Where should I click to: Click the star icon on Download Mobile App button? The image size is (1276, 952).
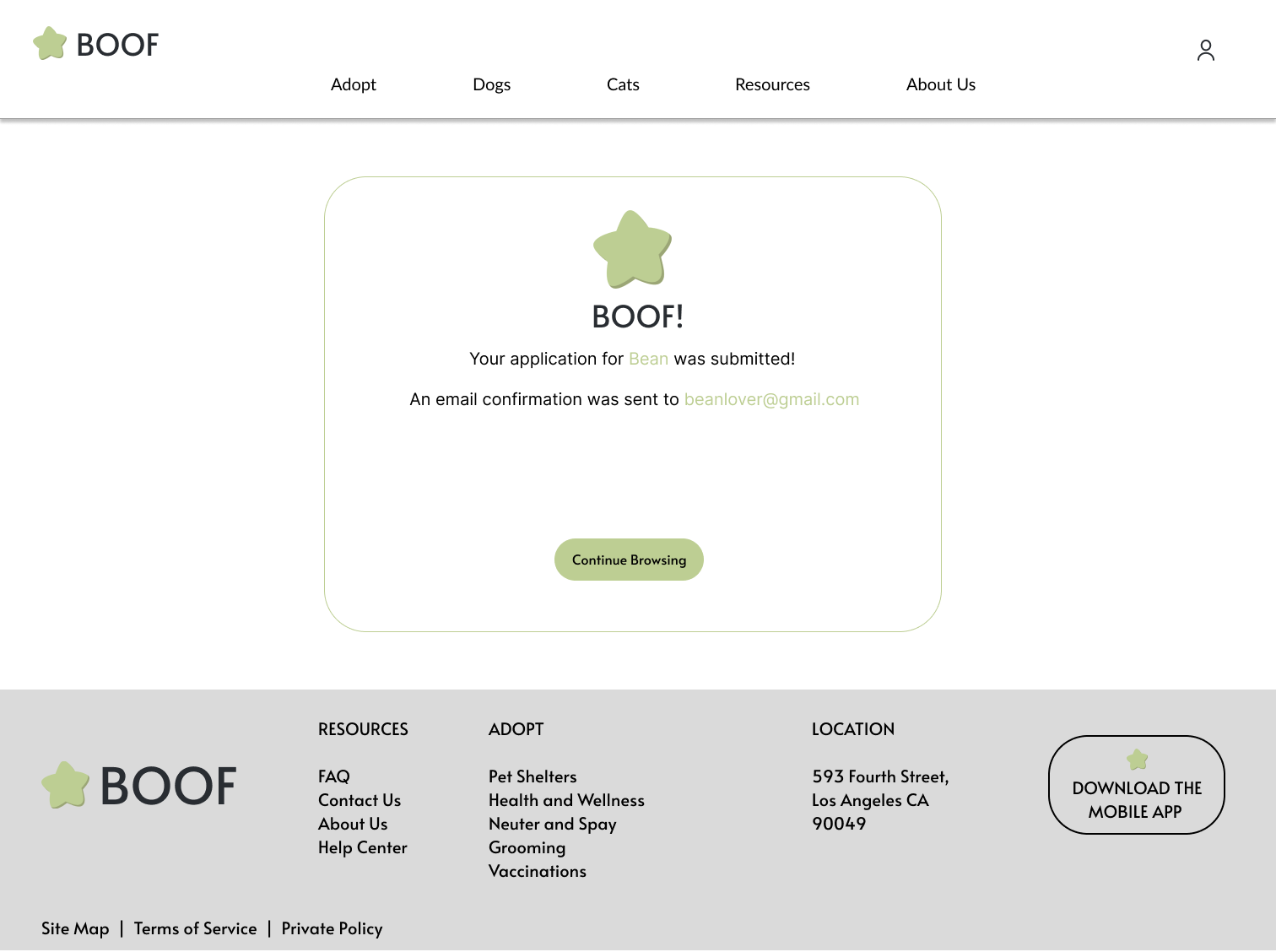click(x=1137, y=759)
